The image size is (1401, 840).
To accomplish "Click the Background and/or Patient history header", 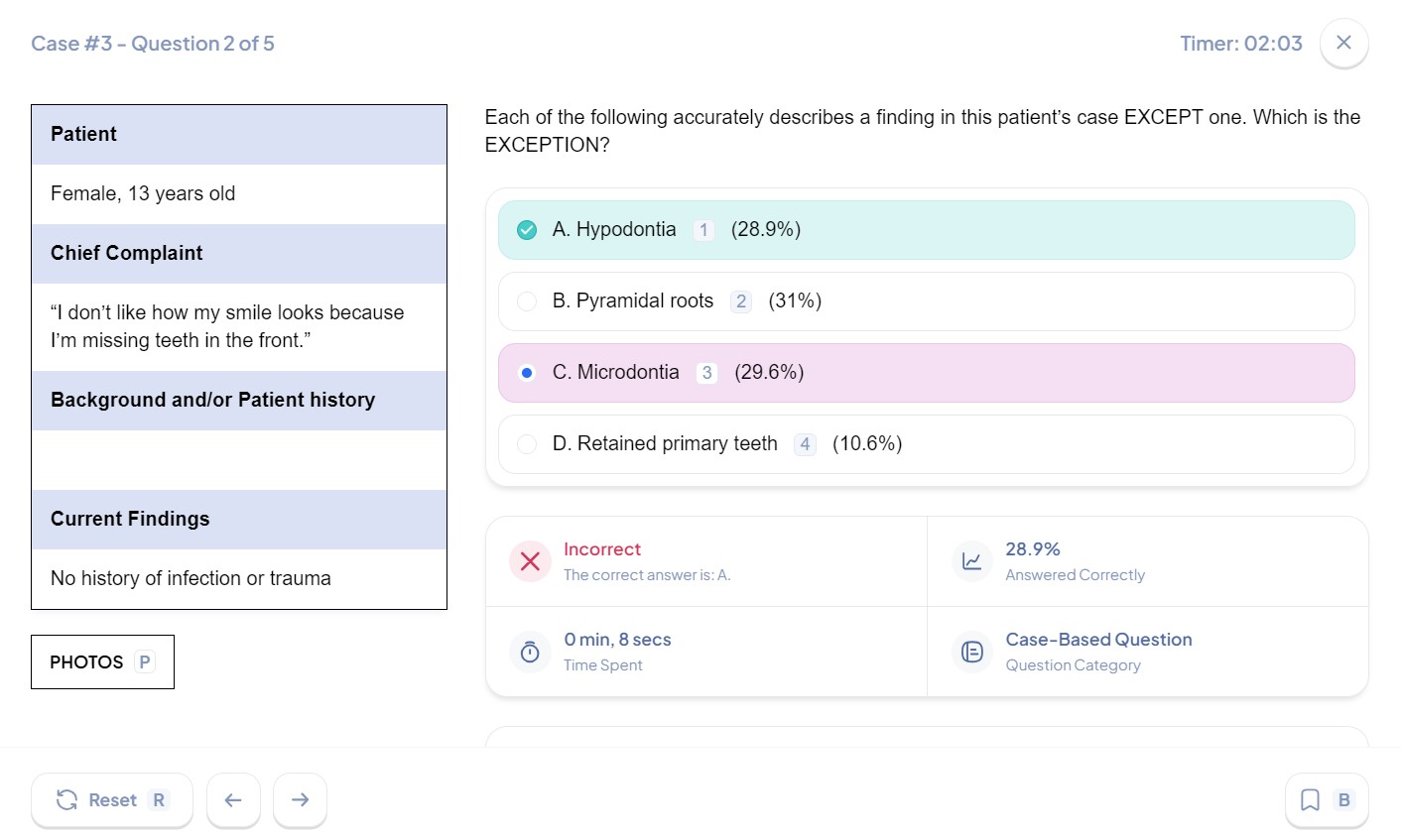I will (238, 400).
